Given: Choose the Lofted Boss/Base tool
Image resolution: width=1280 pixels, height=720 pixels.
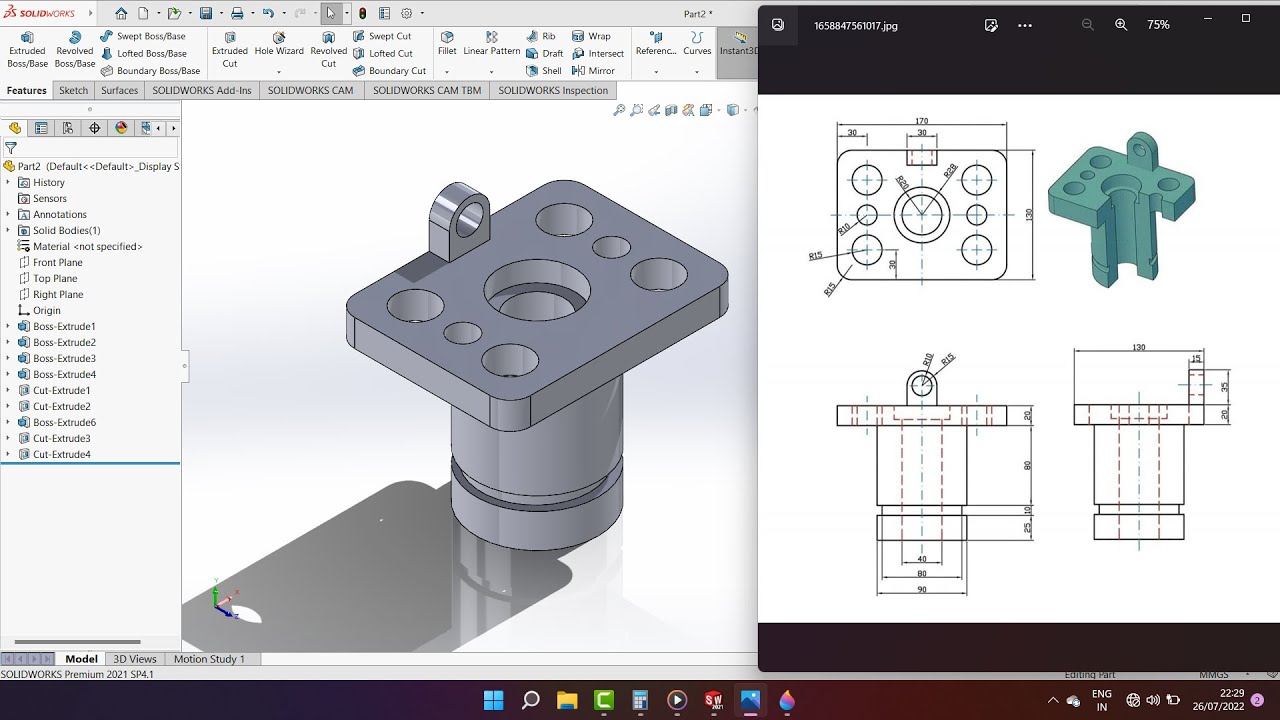Looking at the screenshot, I should [143, 53].
